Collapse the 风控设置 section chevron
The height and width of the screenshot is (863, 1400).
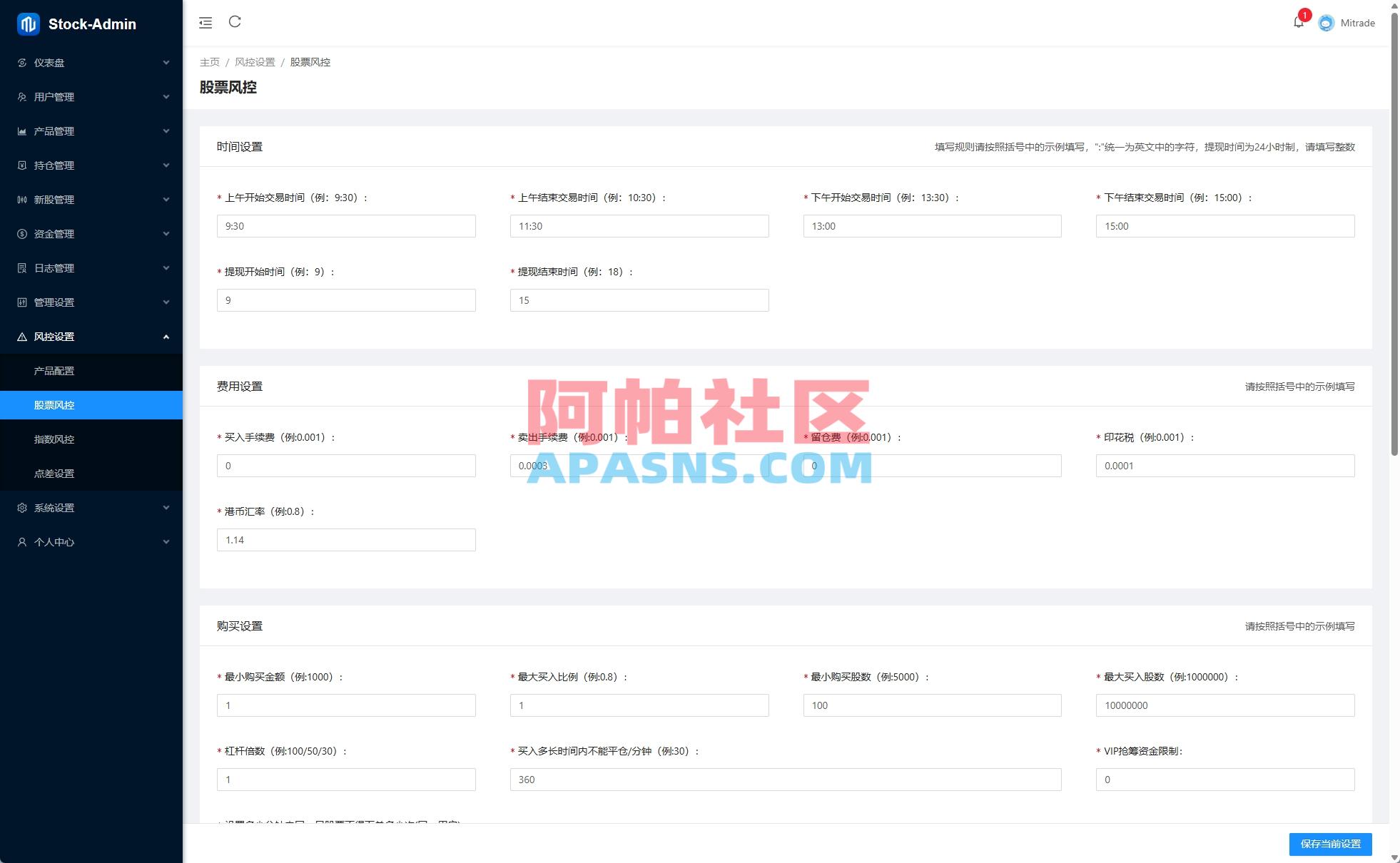click(166, 336)
